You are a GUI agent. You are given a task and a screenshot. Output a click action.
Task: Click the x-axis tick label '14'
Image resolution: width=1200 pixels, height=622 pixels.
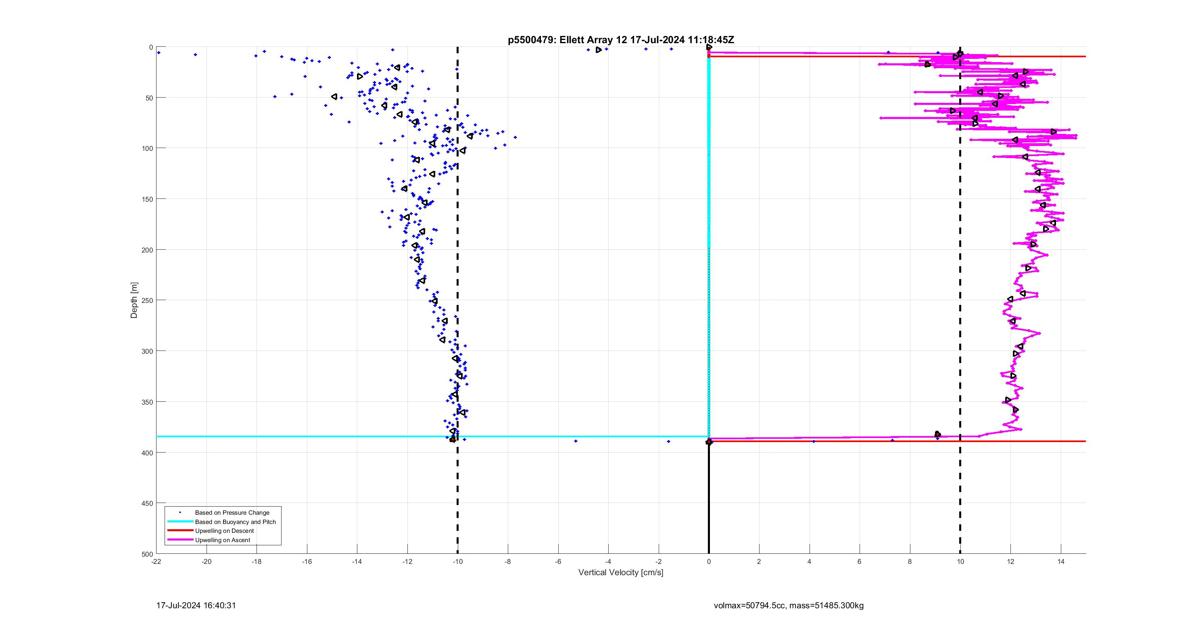1060,561
